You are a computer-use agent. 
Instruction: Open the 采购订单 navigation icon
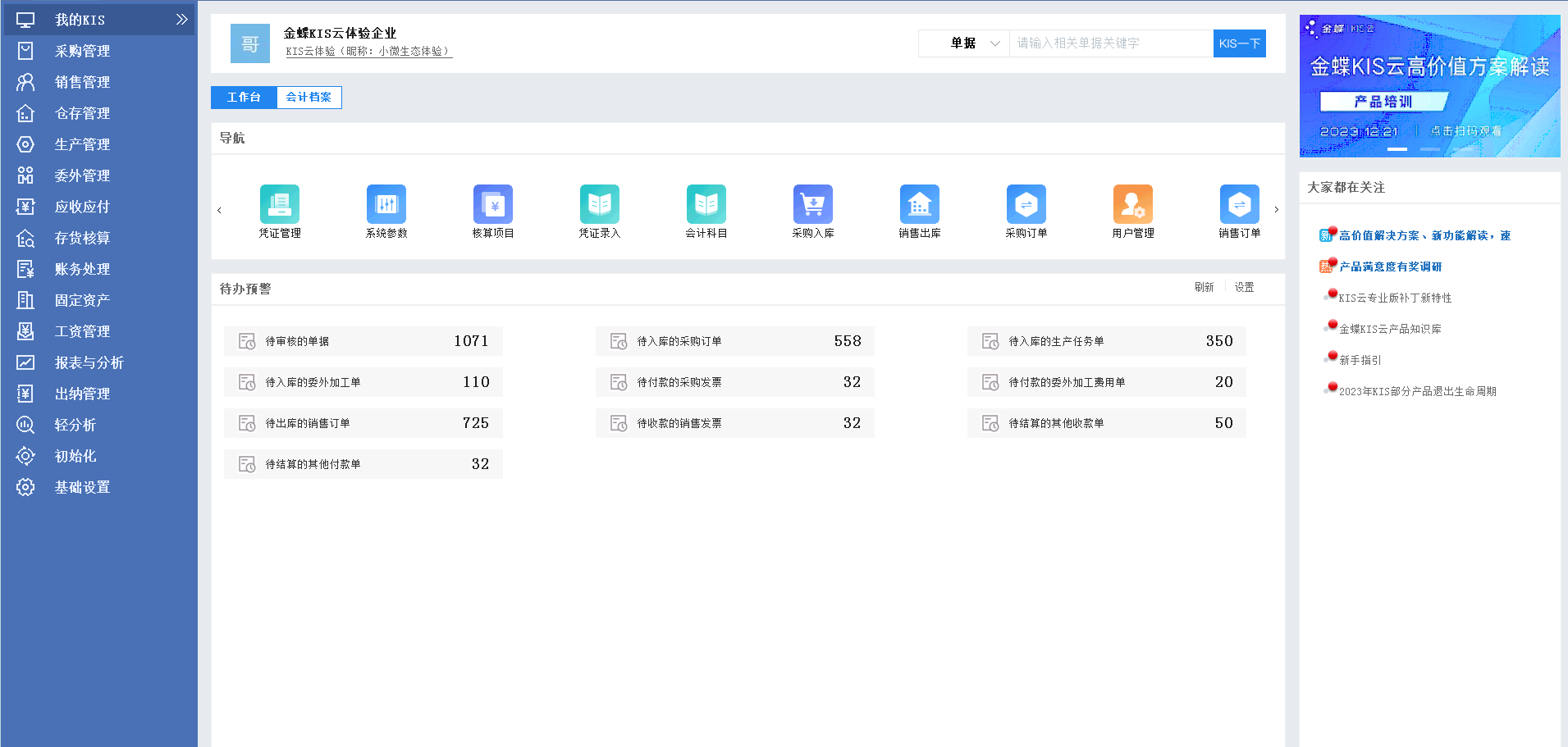(1026, 204)
